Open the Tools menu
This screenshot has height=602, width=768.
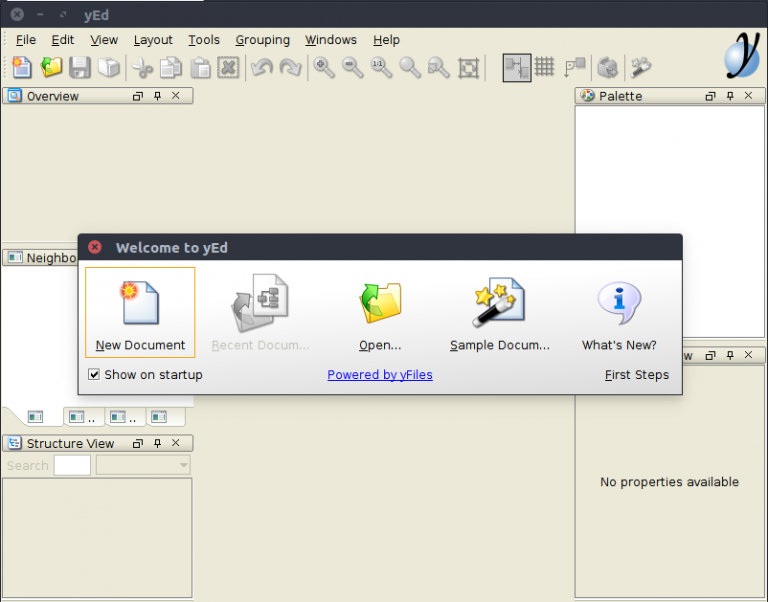(x=204, y=40)
